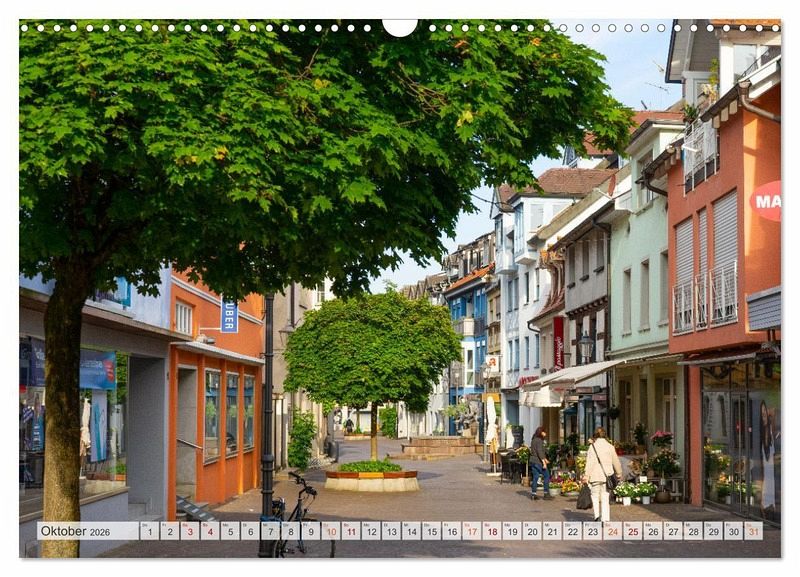800x577 pixels.
Task: Select day 1 in the calendar strip
Action: click(149, 531)
